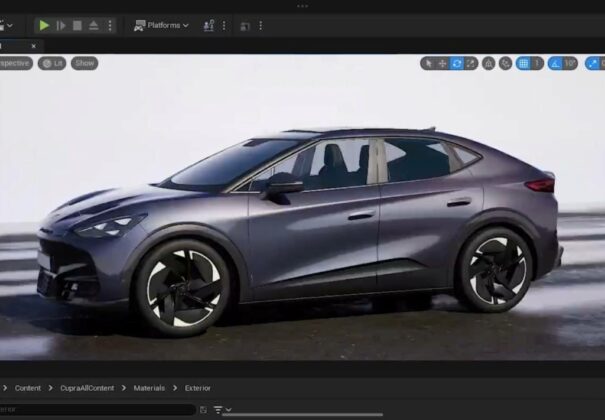Select the Scale transform tool
This screenshot has width=605, height=420.
point(471,63)
